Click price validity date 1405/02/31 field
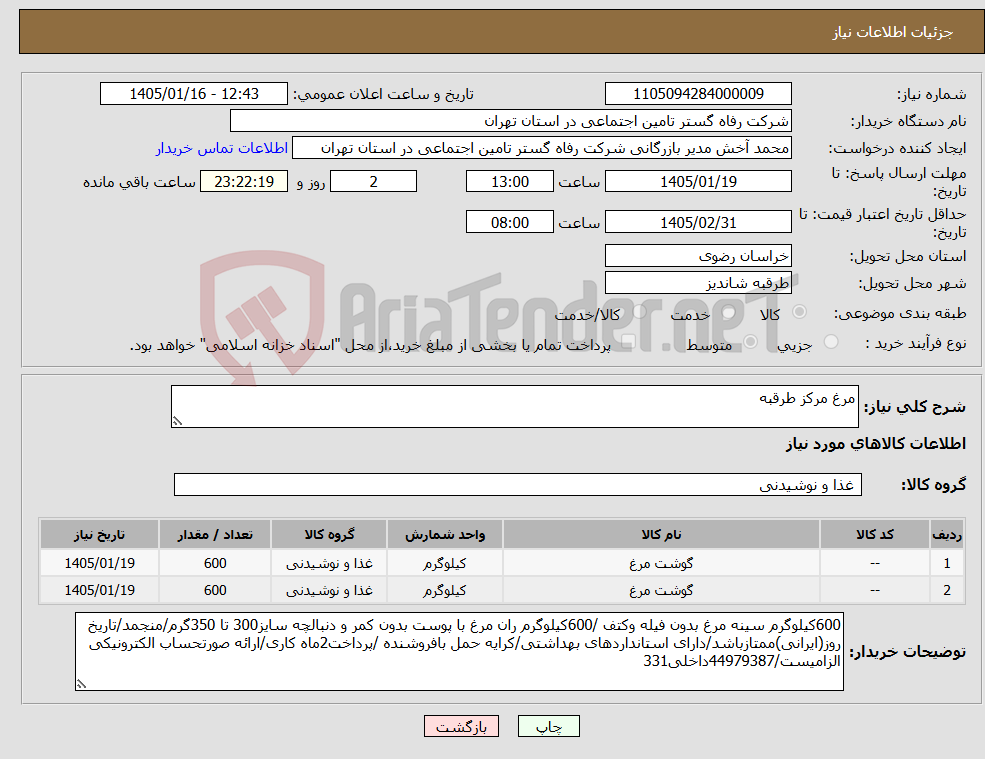 point(698,222)
